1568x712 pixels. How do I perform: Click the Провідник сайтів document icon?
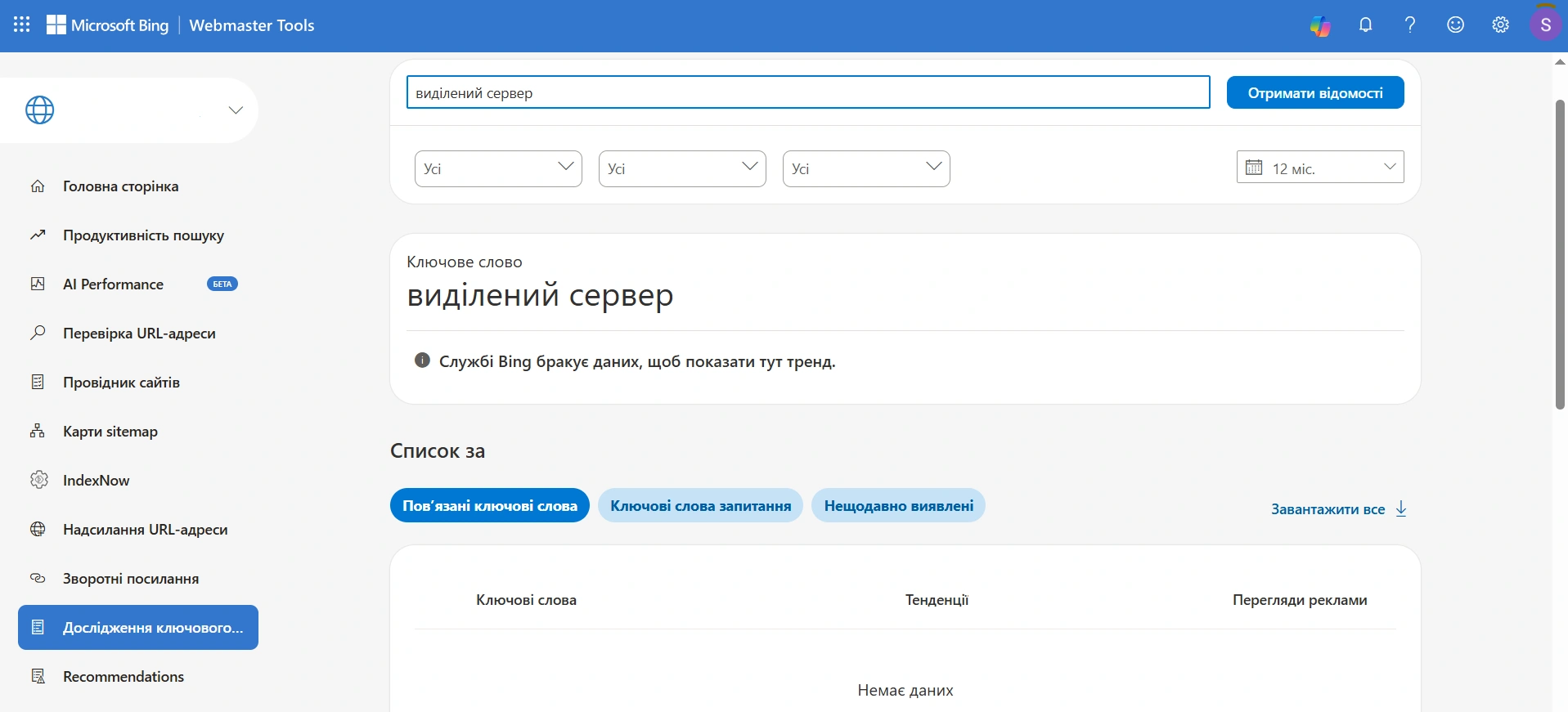[x=38, y=382]
